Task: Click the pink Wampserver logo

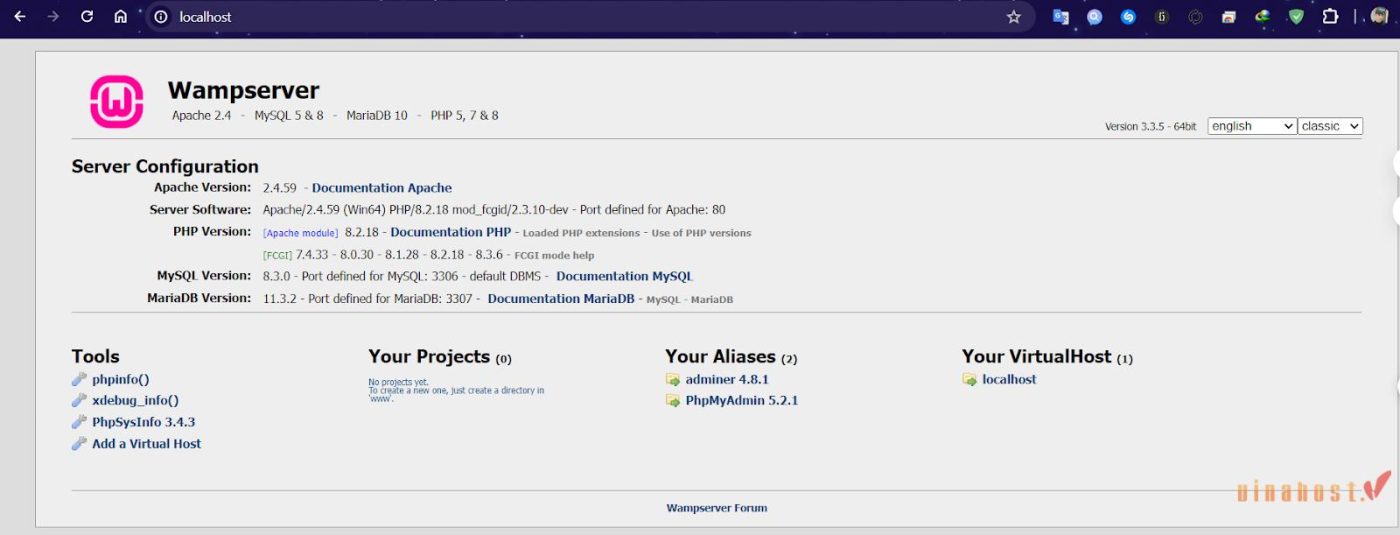Action: 117,102
